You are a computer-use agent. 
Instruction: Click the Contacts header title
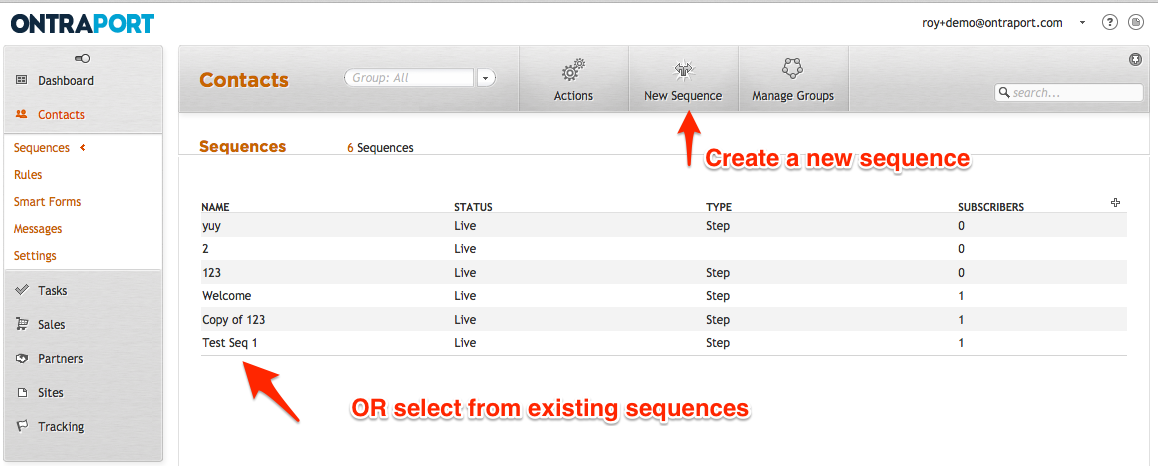point(244,80)
